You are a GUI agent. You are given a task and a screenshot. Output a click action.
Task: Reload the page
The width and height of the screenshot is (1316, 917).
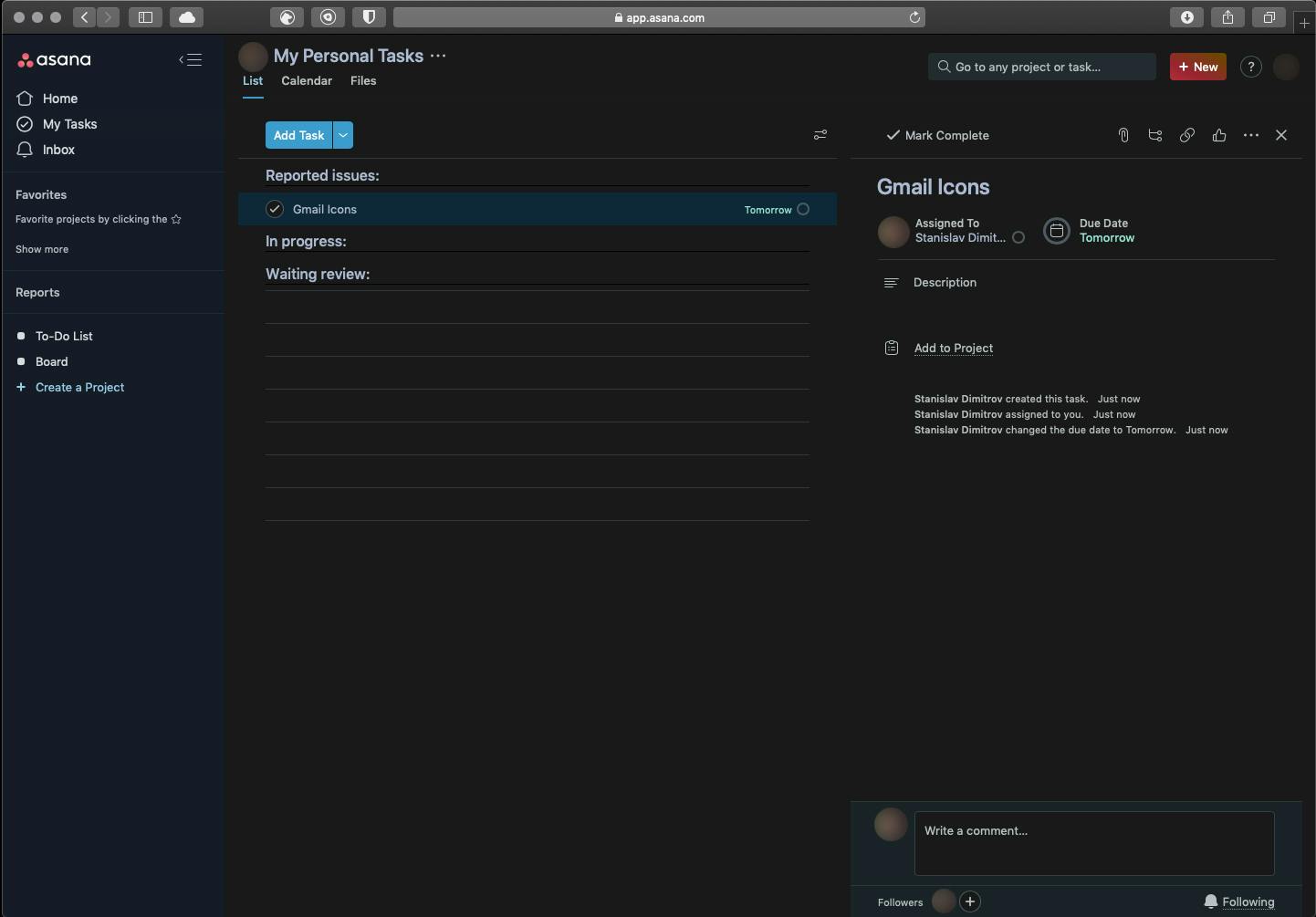tap(914, 17)
